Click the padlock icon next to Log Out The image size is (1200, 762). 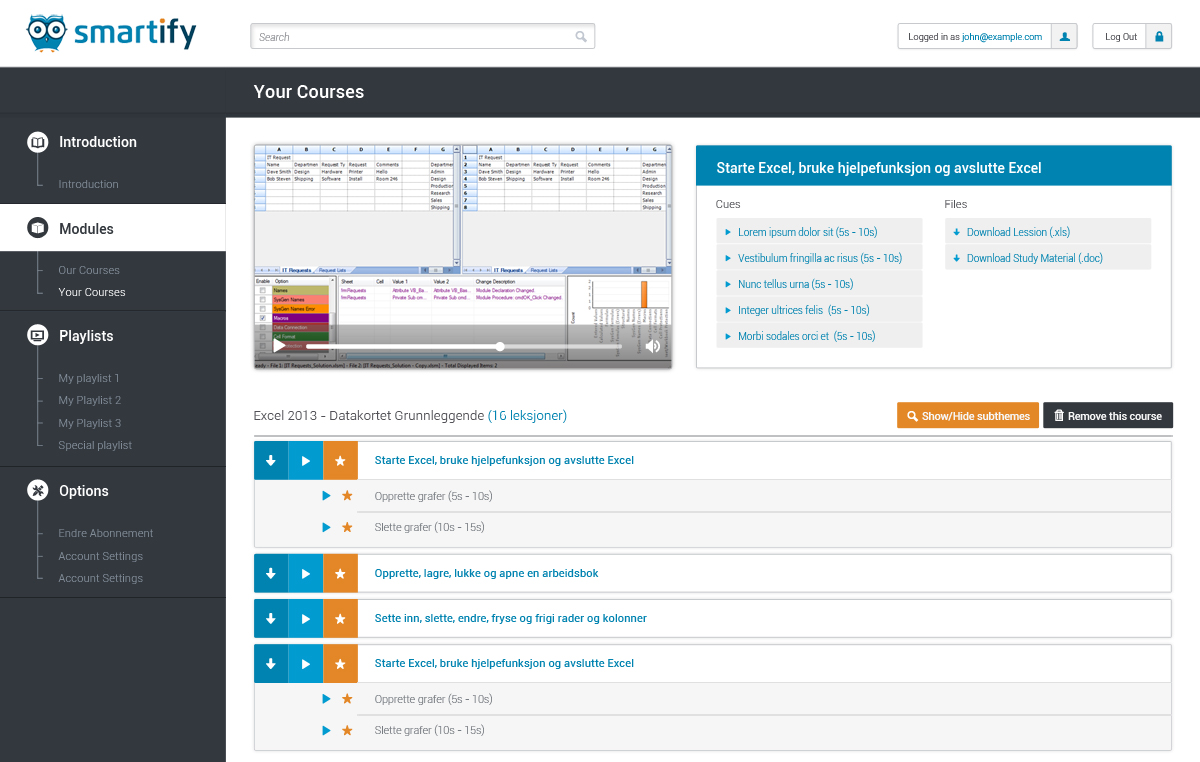coord(1159,37)
